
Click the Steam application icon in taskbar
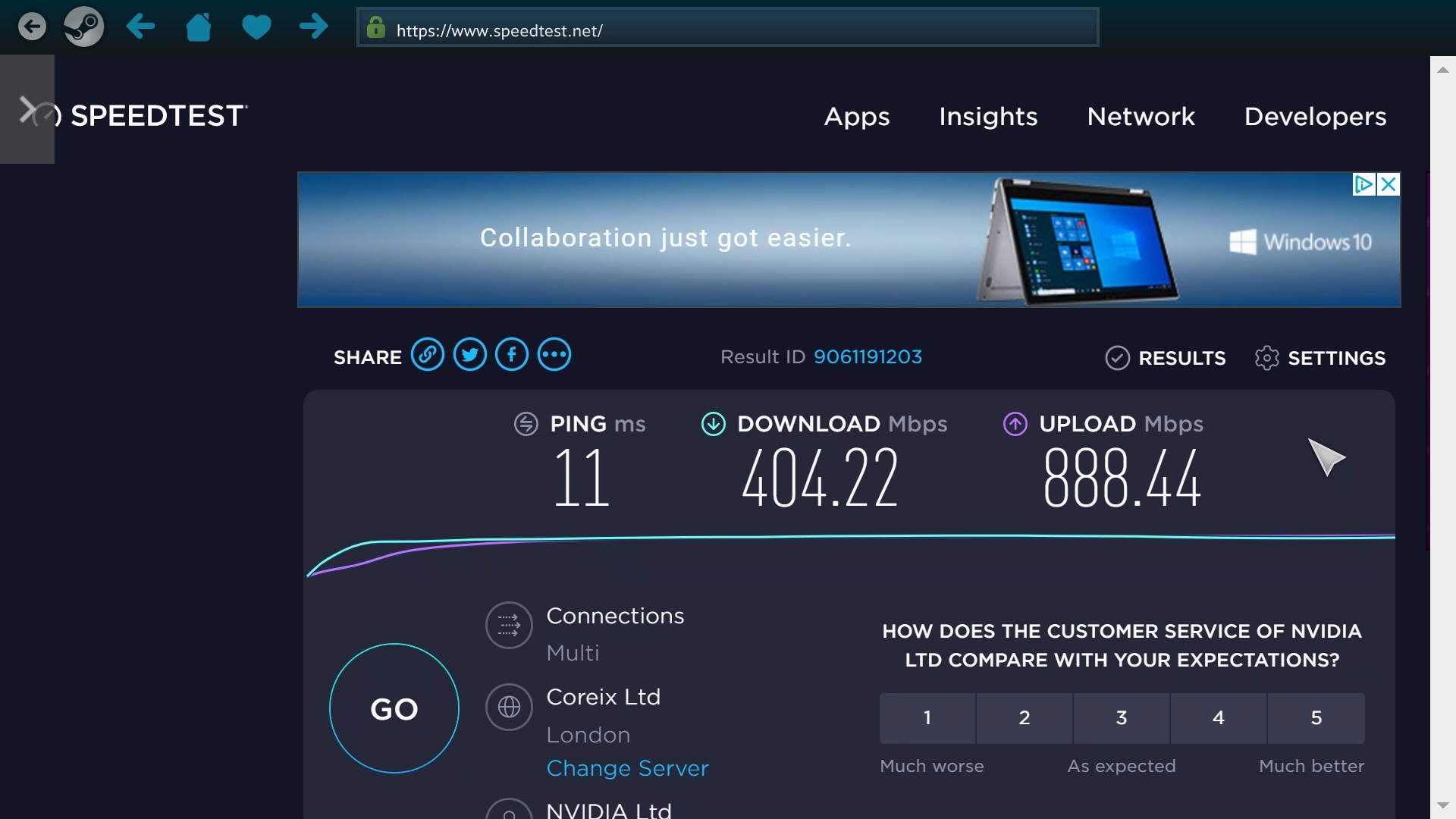(83, 26)
